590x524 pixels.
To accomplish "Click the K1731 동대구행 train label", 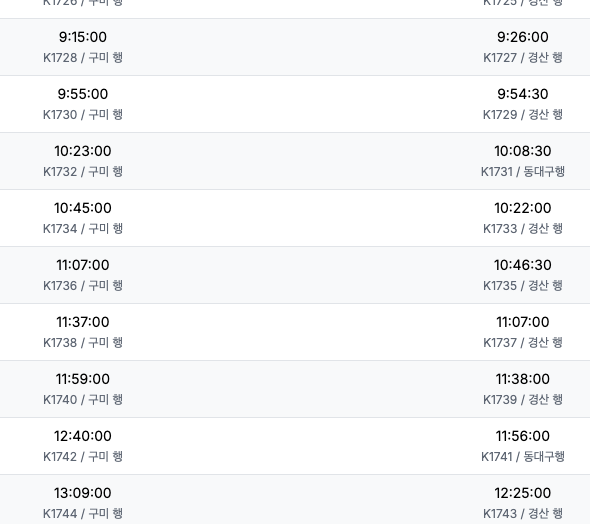I will [523, 172].
